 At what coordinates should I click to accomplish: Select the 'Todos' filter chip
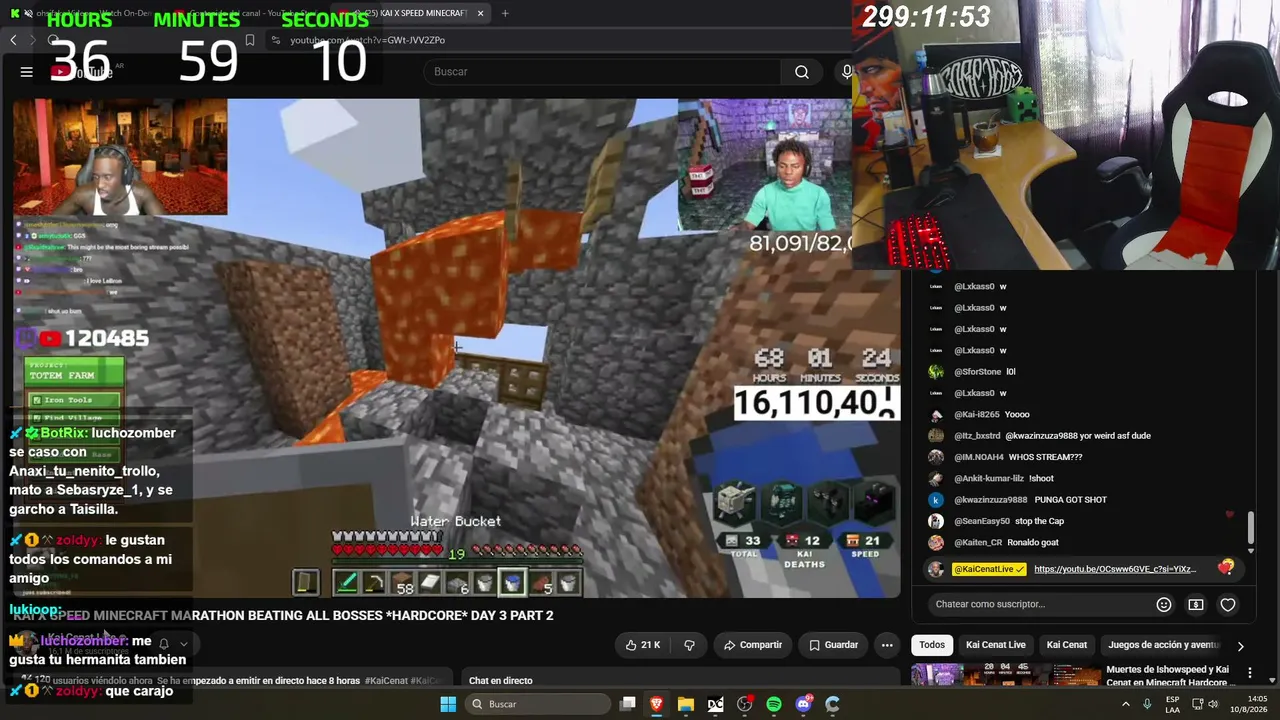point(932,645)
